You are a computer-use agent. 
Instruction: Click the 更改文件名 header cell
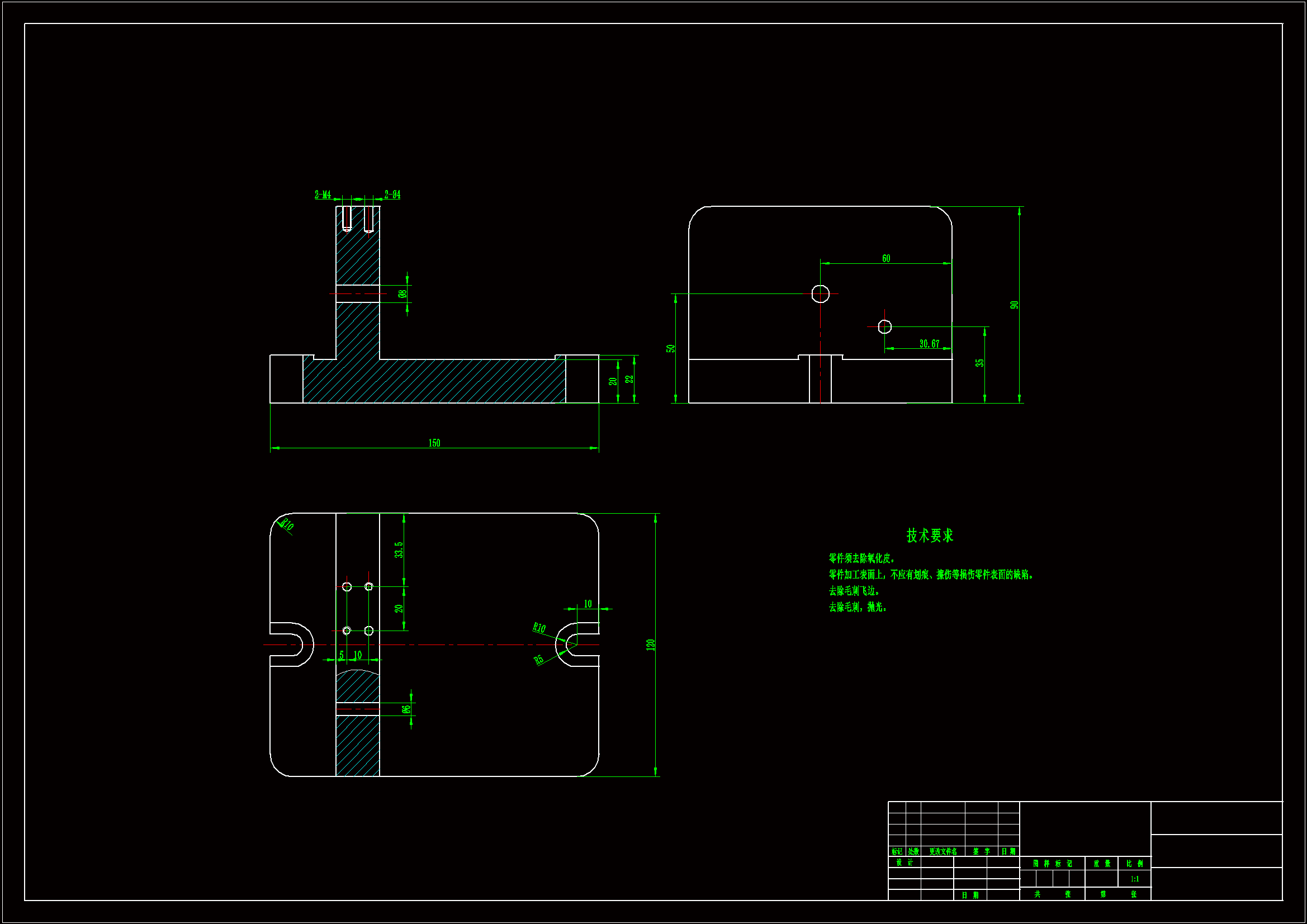point(943,852)
